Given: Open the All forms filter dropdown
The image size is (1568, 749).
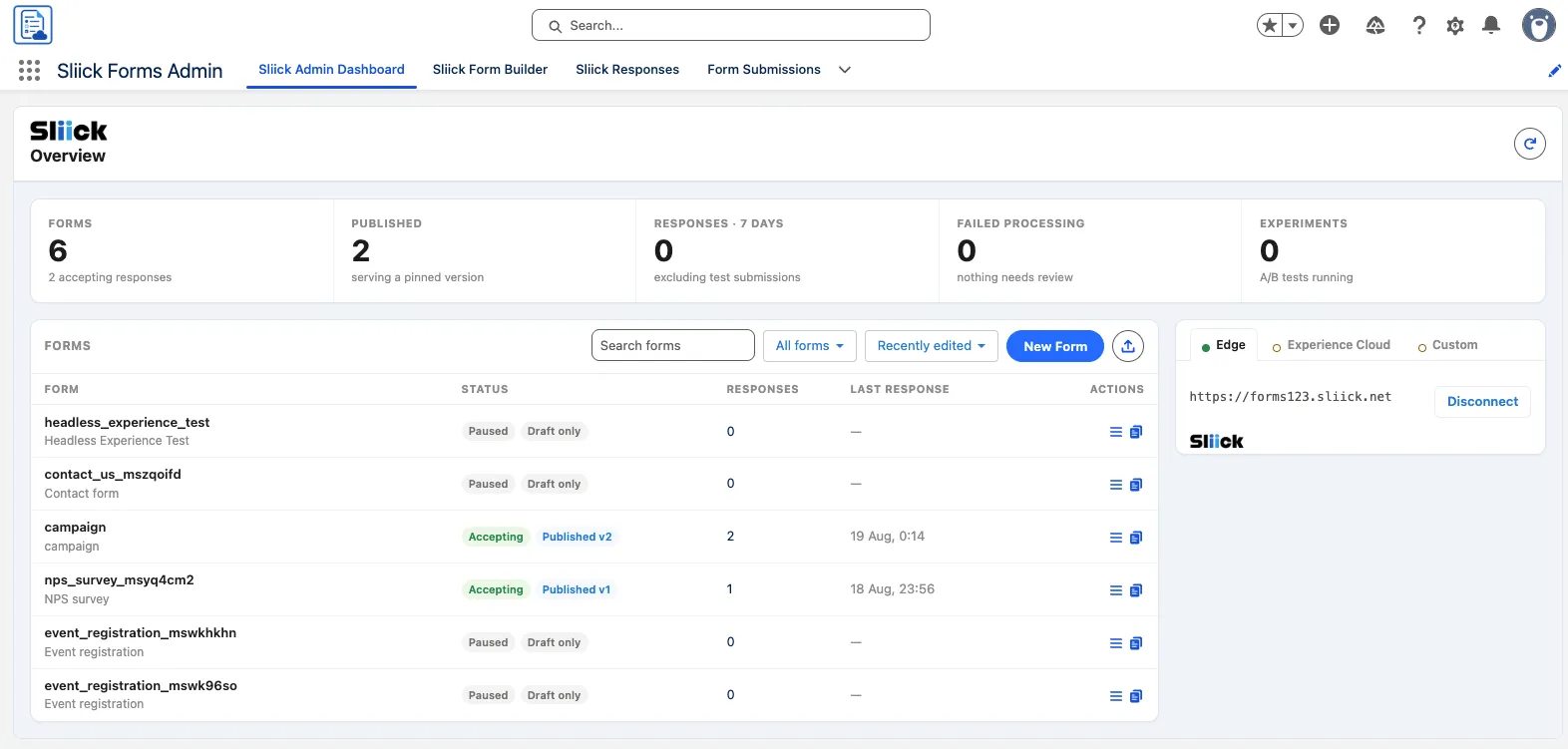Looking at the screenshot, I should coord(809,346).
